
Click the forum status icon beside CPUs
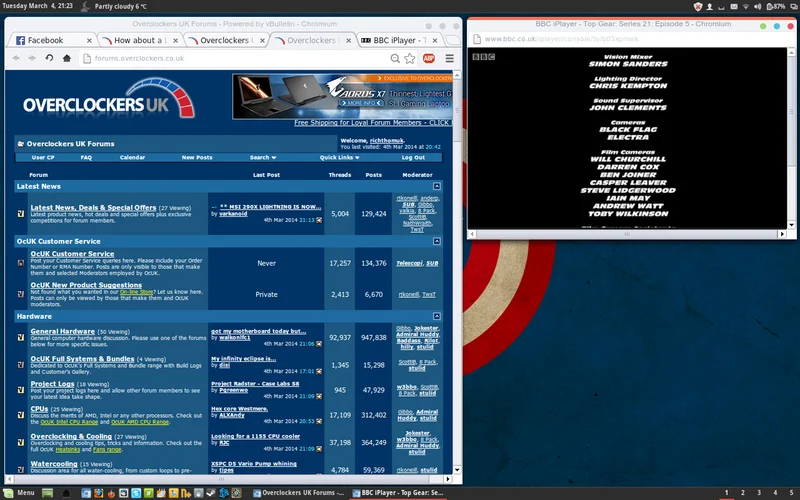(x=21, y=415)
